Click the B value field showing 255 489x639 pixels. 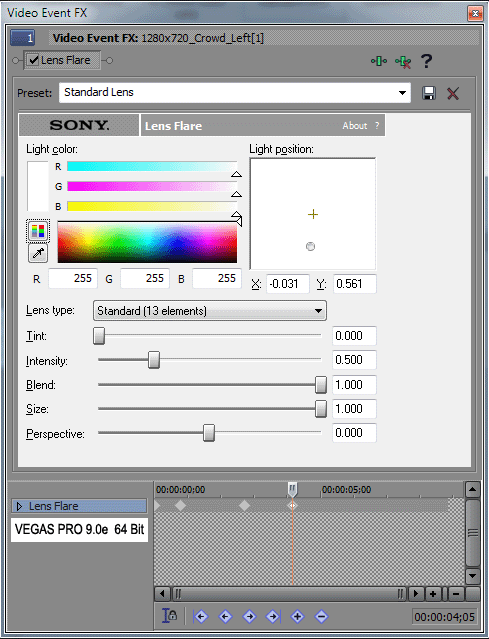217,279
